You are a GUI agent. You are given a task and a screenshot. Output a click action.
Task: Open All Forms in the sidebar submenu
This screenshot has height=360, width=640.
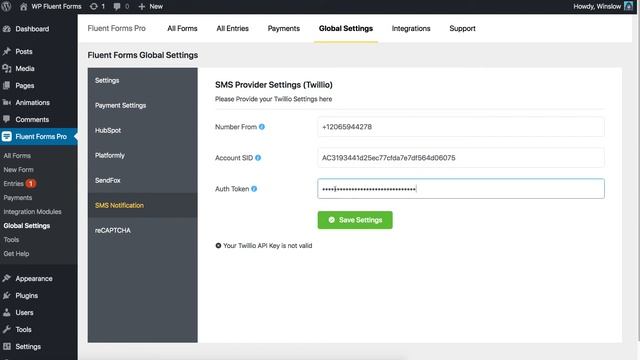17,156
